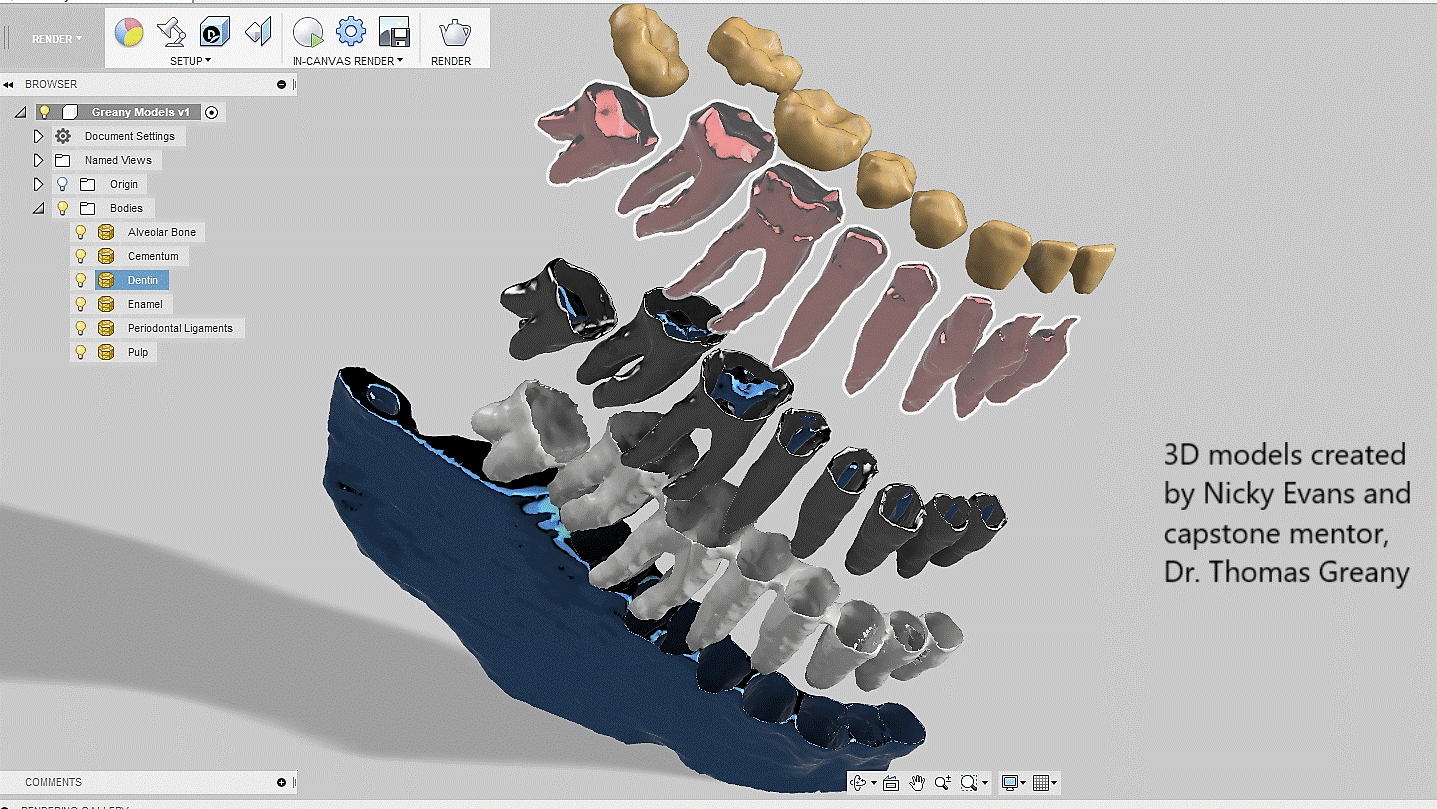The image size is (1437, 809).
Task: Activate Greany Models v1 radio button
Action: click(211, 112)
